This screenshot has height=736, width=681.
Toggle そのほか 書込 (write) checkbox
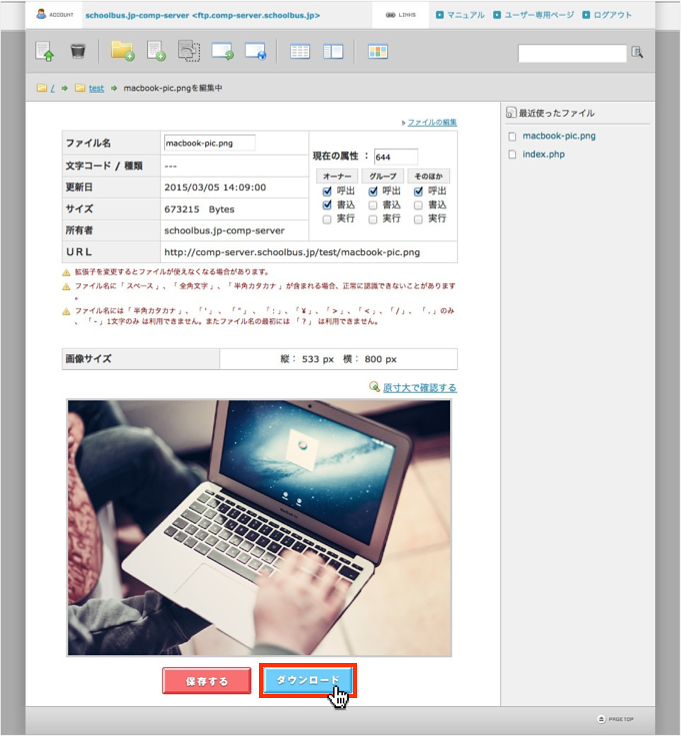[418, 205]
